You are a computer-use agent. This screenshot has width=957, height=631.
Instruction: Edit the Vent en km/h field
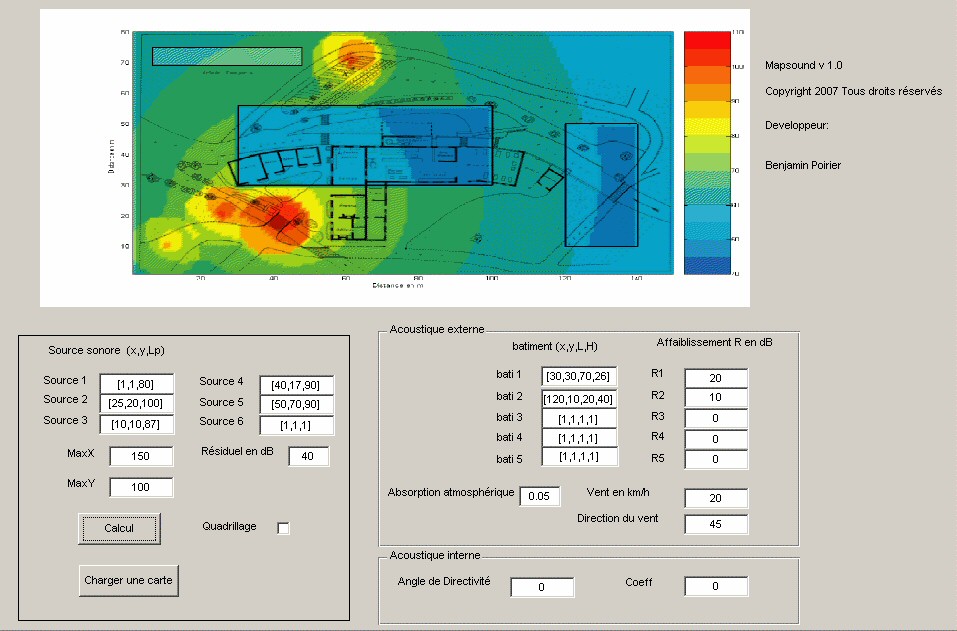tap(716, 498)
